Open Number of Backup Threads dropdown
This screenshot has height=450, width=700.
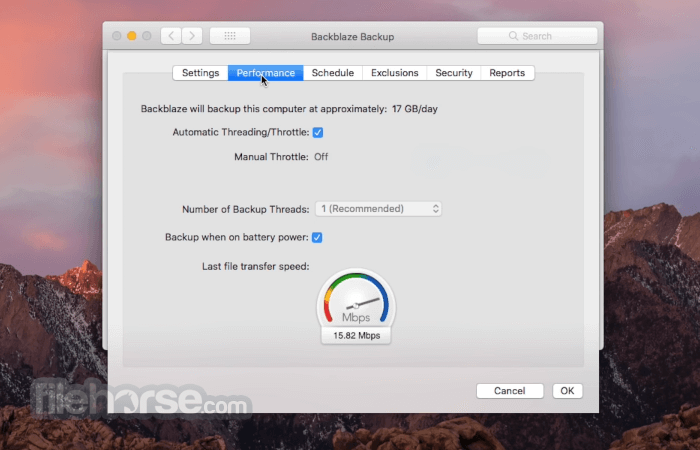pos(379,209)
